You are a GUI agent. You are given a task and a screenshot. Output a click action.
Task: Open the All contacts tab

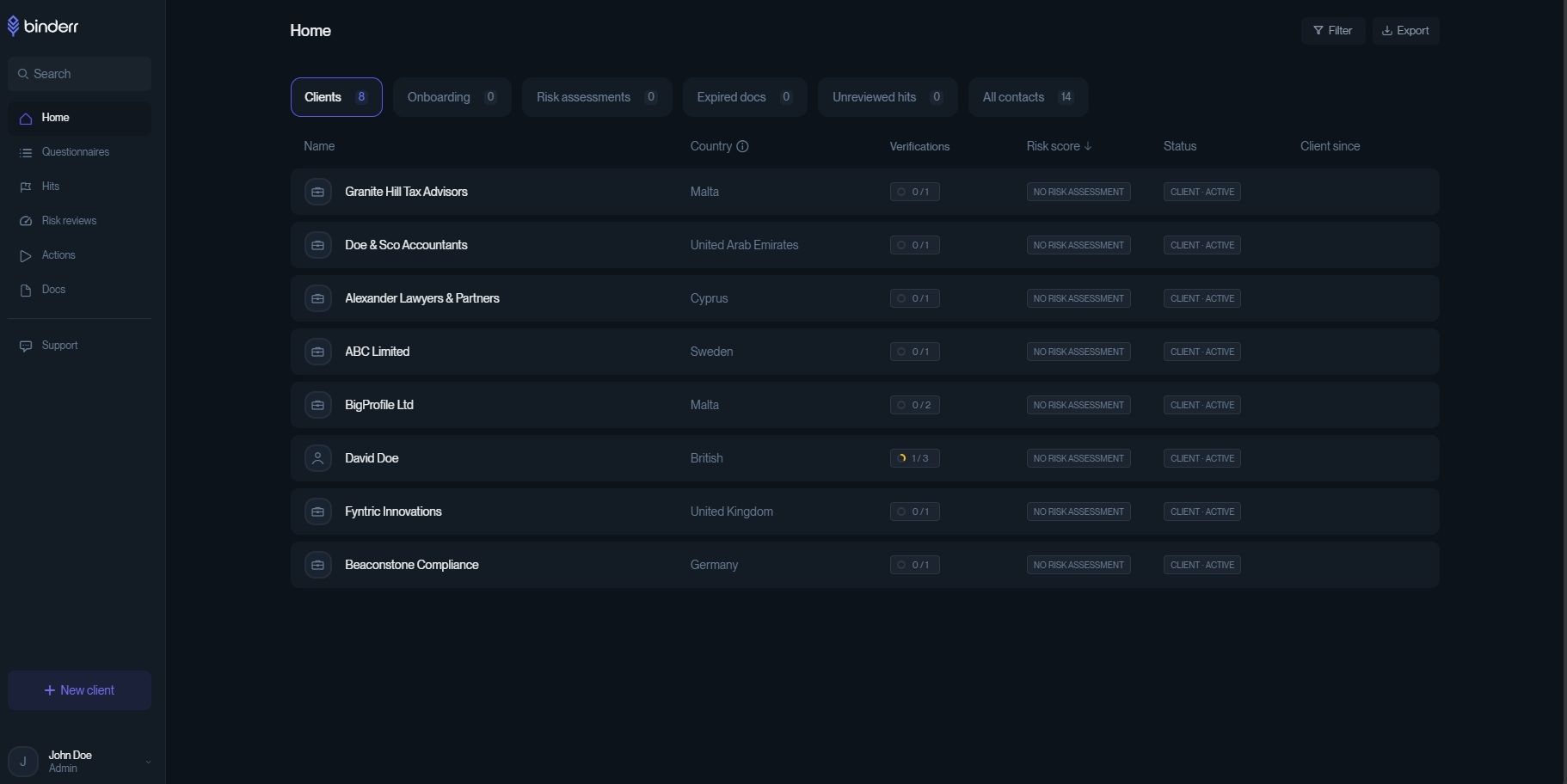(1029, 97)
